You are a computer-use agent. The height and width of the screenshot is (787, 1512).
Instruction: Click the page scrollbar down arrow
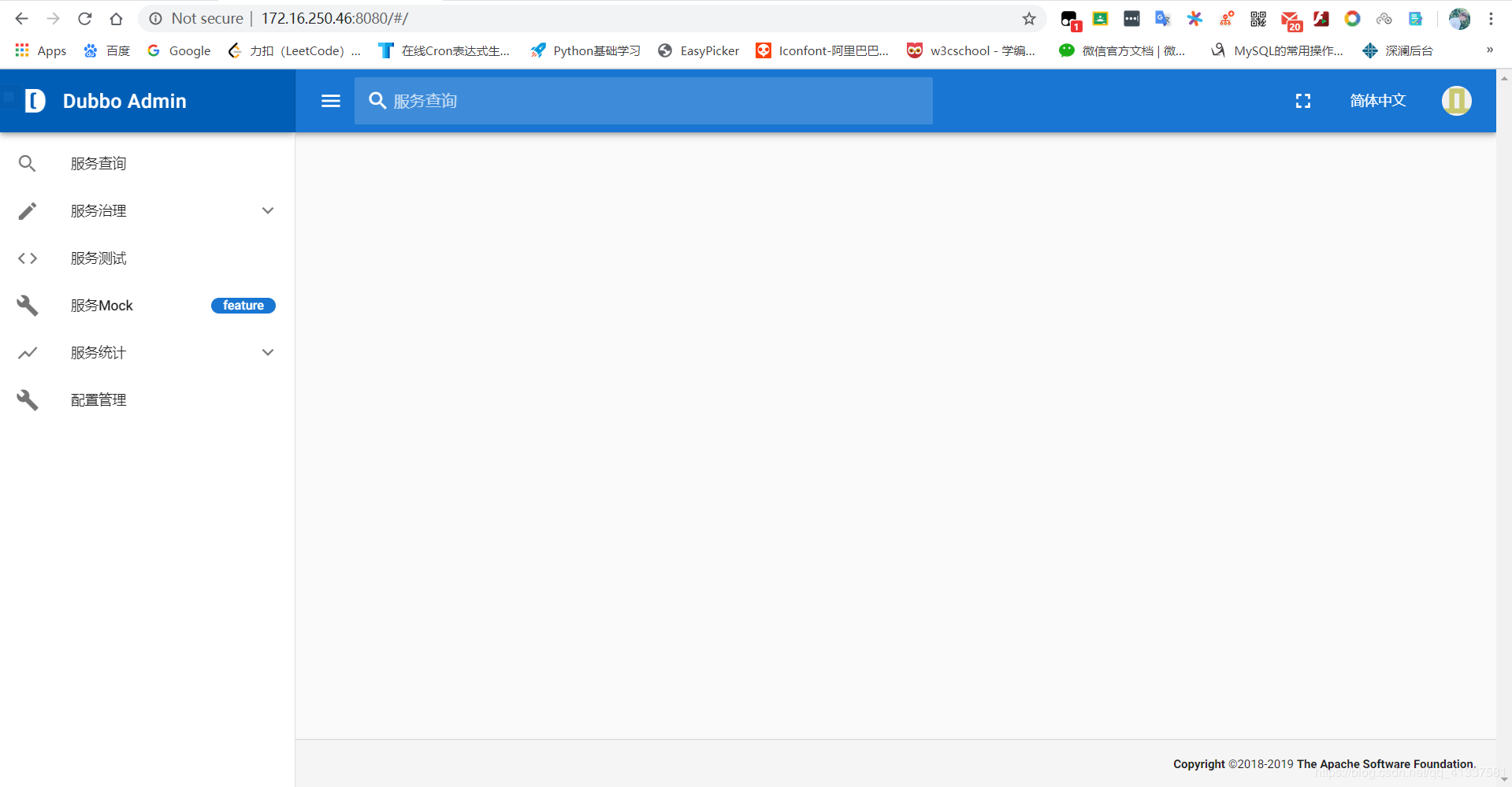(x=1504, y=780)
